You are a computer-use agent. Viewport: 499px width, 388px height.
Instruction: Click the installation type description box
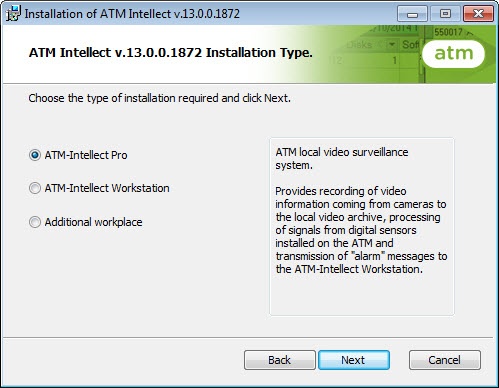click(x=362, y=227)
